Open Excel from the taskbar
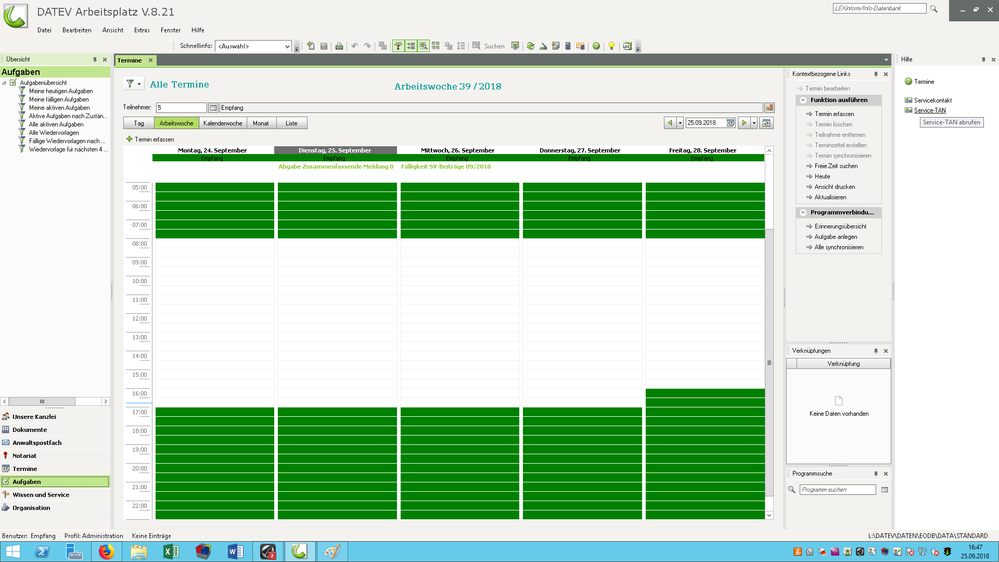Viewport: 999px width, 562px height. click(x=171, y=551)
